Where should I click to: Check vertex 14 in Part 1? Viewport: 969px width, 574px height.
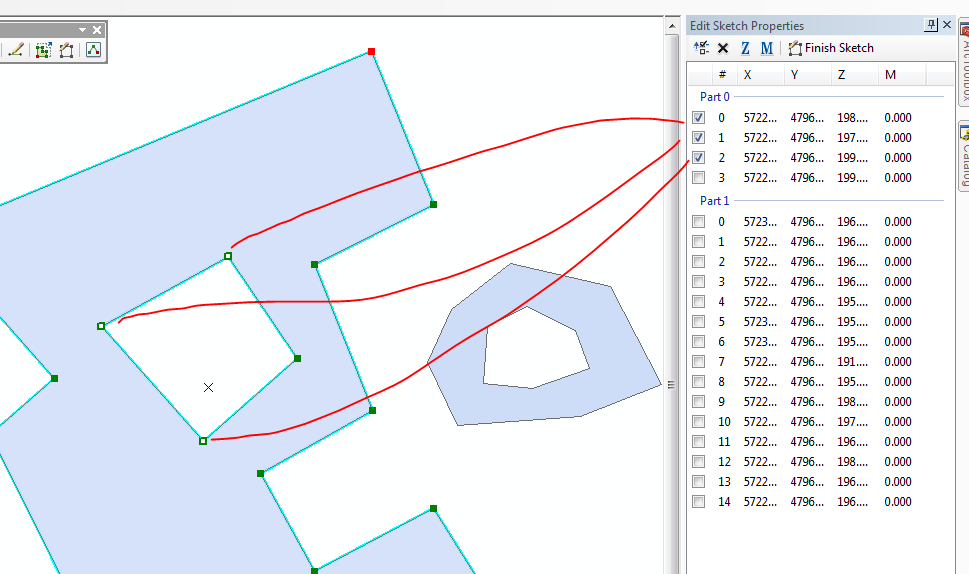[698, 502]
